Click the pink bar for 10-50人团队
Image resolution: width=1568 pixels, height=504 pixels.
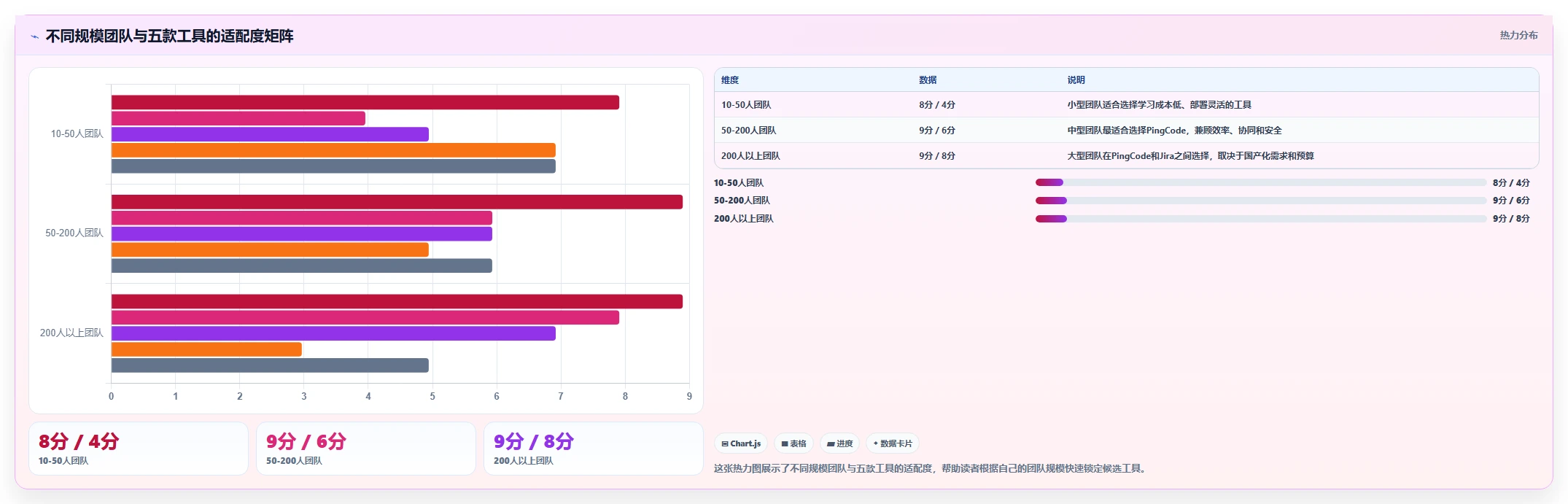pos(238,118)
